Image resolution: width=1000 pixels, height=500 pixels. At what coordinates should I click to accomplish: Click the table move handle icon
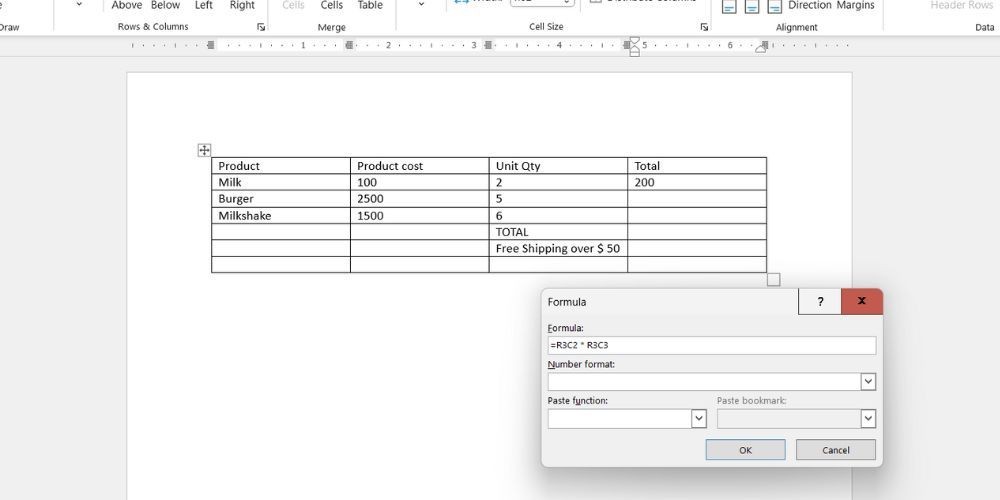click(204, 151)
